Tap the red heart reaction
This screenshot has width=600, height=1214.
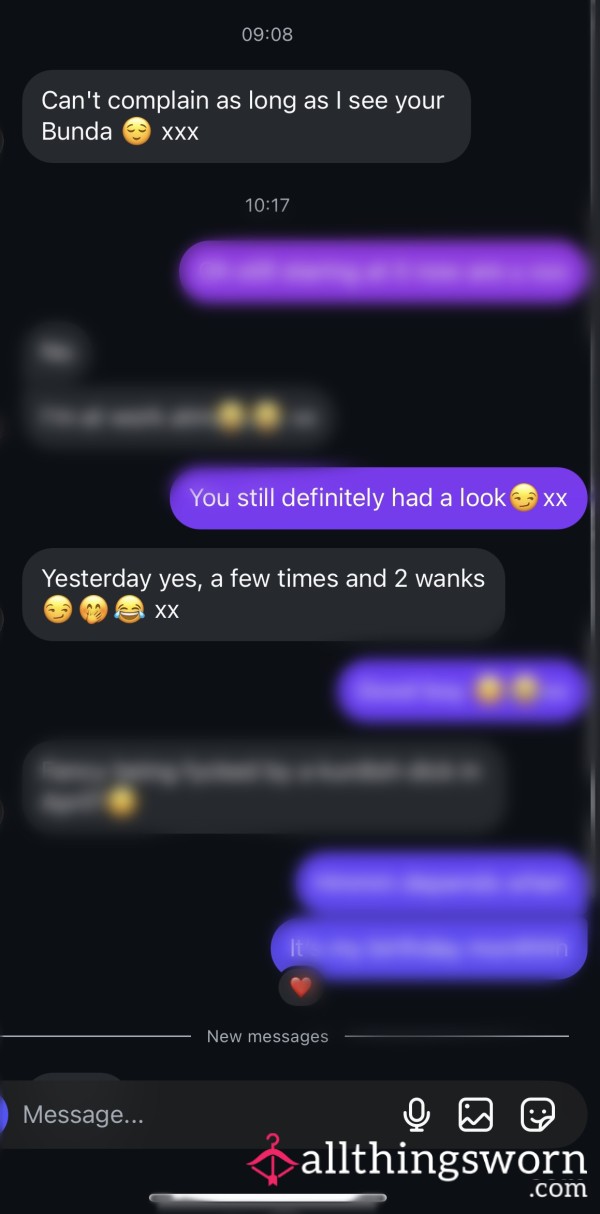tap(301, 987)
